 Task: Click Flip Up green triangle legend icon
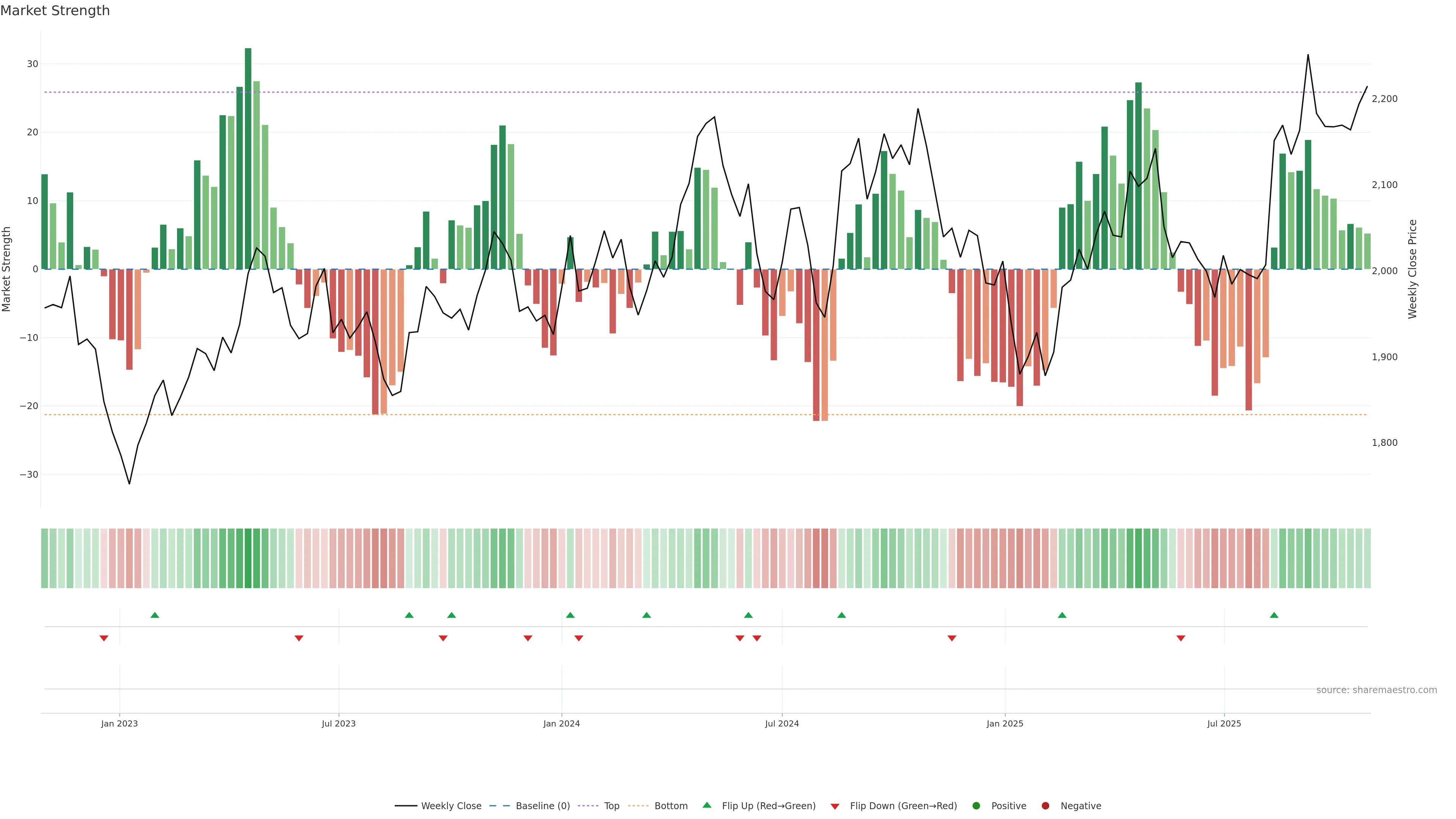click(x=706, y=805)
